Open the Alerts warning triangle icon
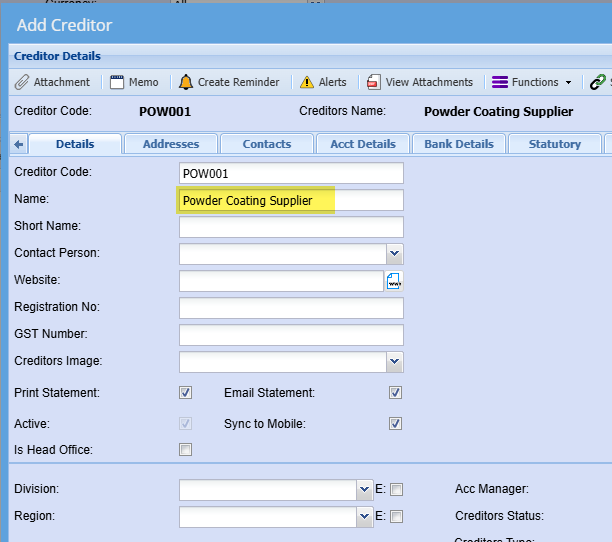Image resolution: width=612 pixels, height=542 pixels. tap(307, 82)
